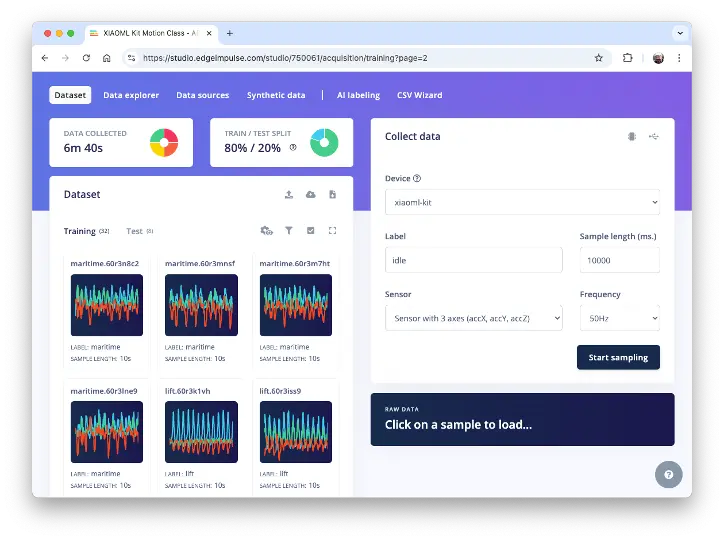Expand the Frequency dropdown set to 50Hz
Screen dimensions: 724x540
pos(619,318)
